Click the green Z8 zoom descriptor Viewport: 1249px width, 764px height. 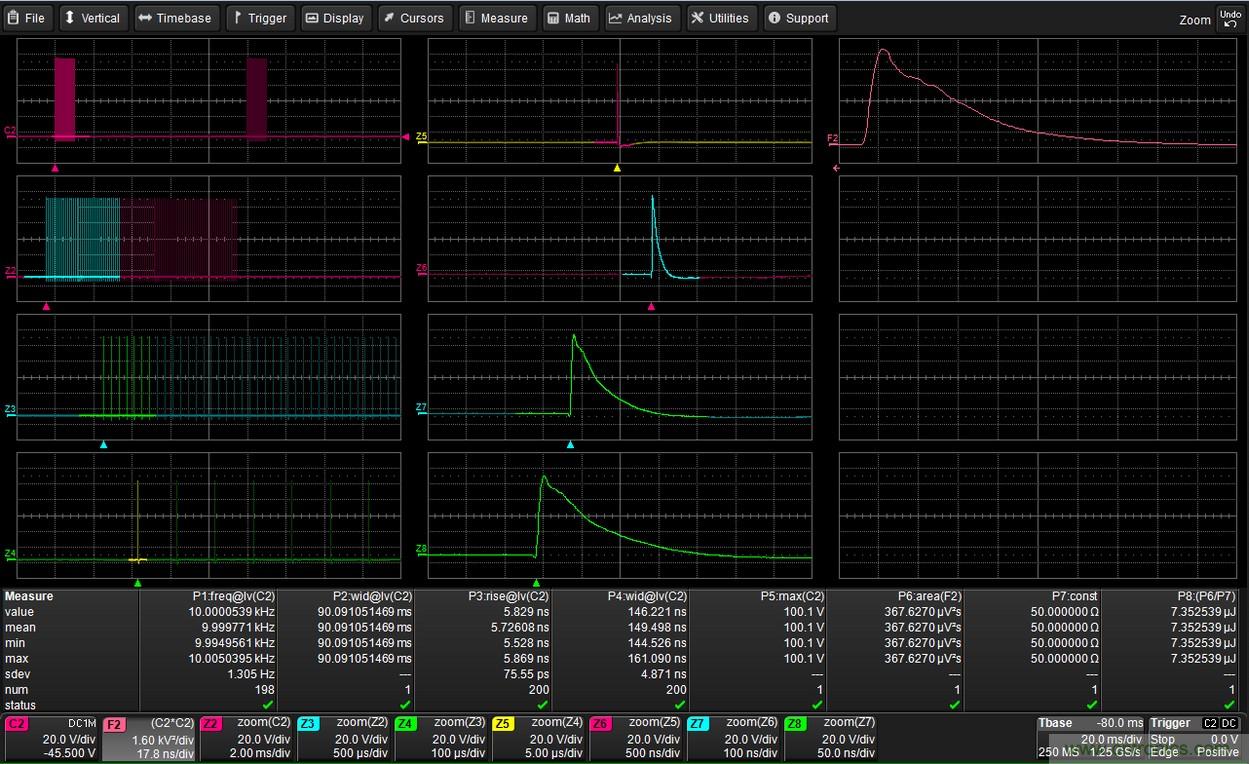click(x=832, y=738)
